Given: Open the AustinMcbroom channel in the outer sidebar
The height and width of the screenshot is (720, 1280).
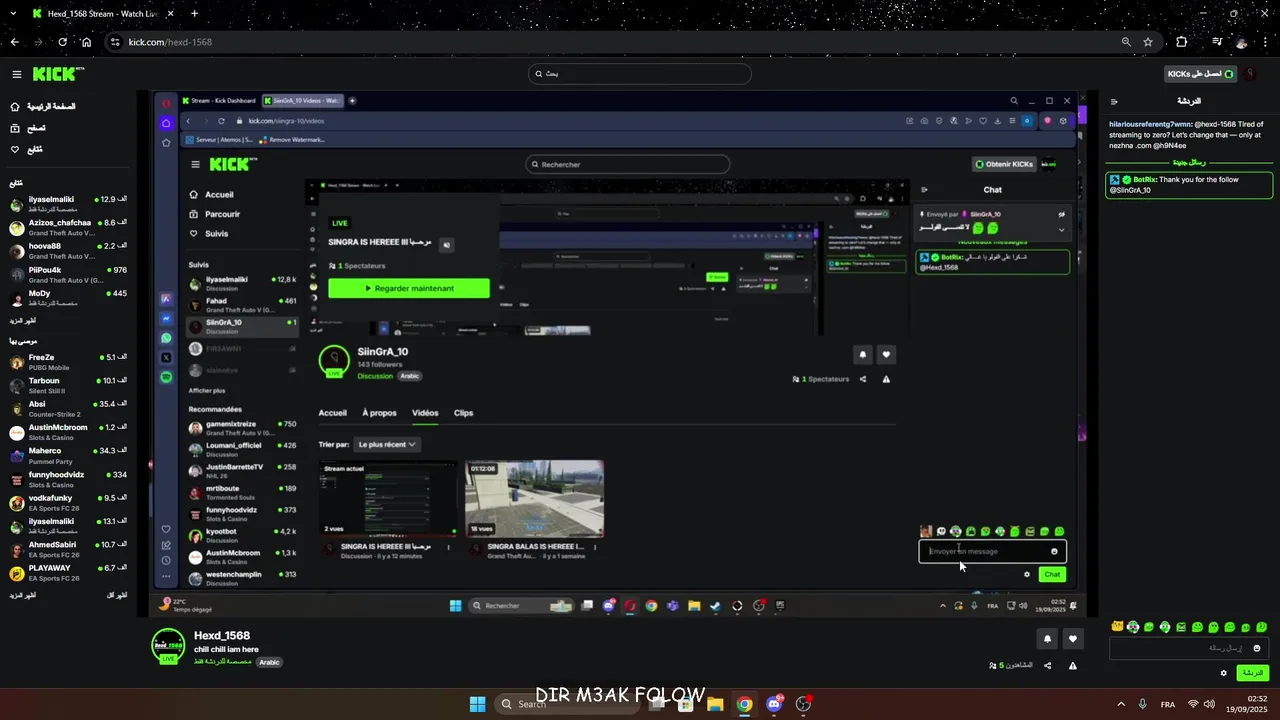Looking at the screenshot, I should coord(68,432).
